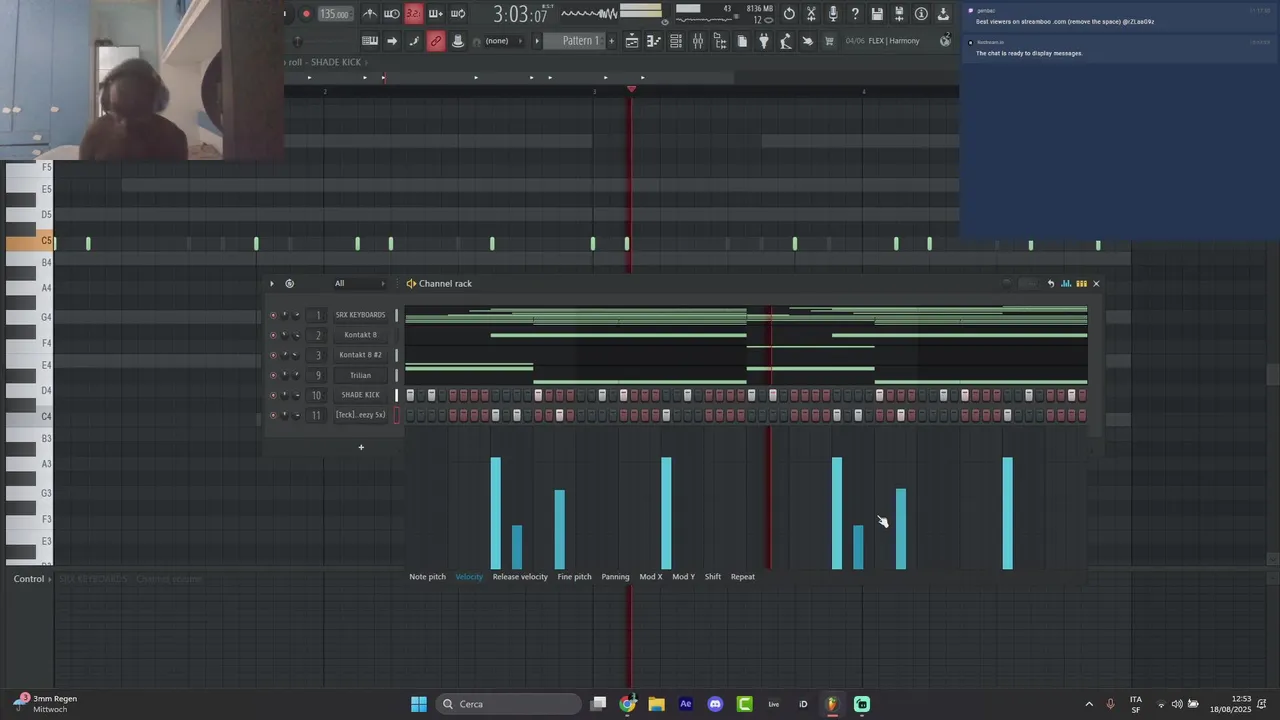Click the C5 key on the piano roll keyboard
This screenshot has width=1280, height=720.
(x=29, y=241)
